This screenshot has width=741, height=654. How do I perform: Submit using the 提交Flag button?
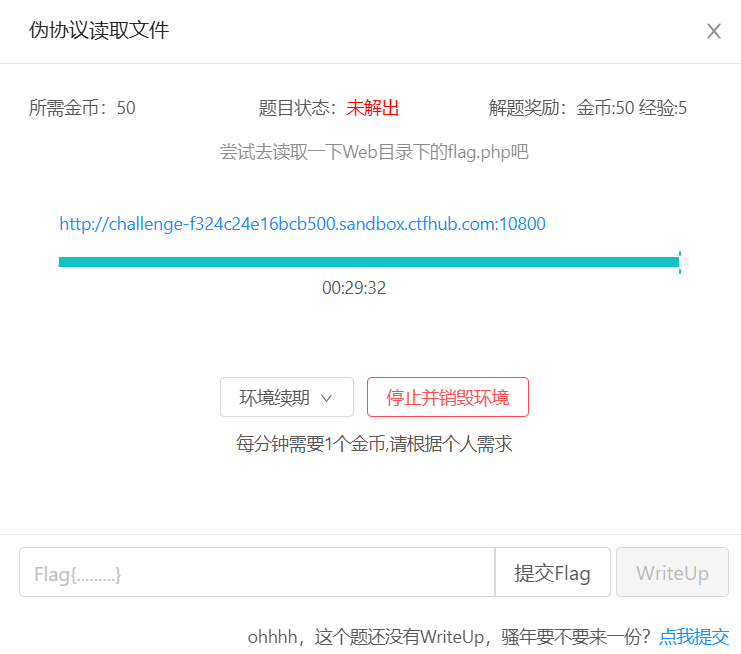[552, 573]
